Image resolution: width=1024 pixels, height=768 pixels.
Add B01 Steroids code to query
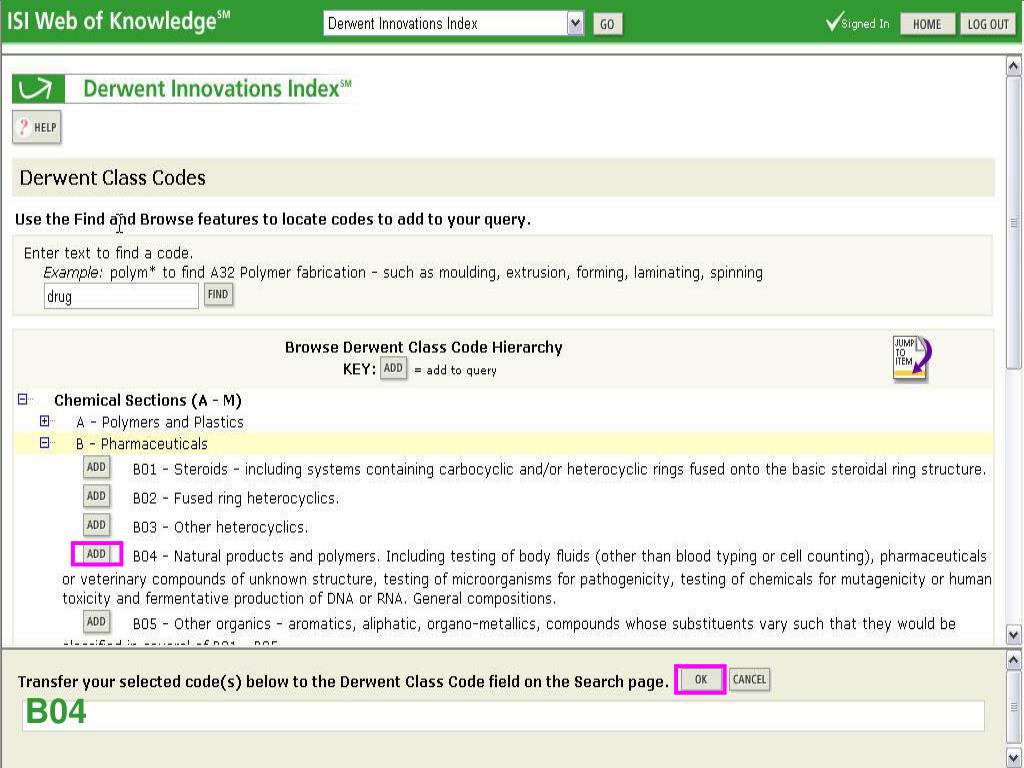(97, 467)
